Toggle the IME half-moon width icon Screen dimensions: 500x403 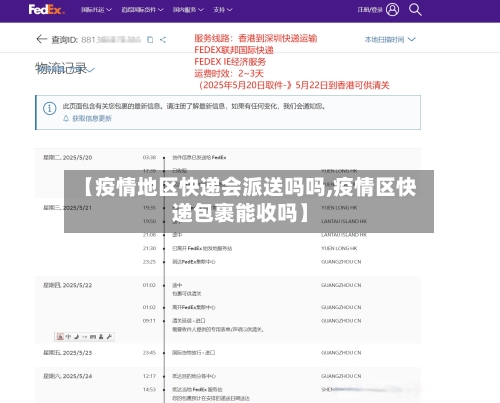76,337
